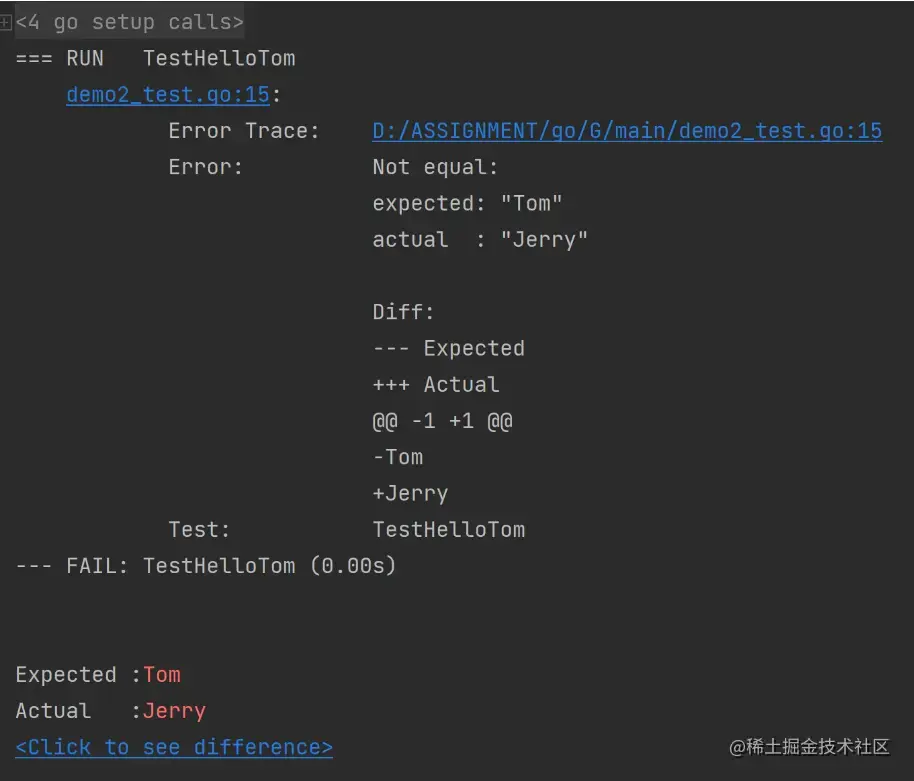This screenshot has height=781, width=914.
Task: Select the '@@ -1 +1 @@' hunk line
Action: tap(442, 421)
